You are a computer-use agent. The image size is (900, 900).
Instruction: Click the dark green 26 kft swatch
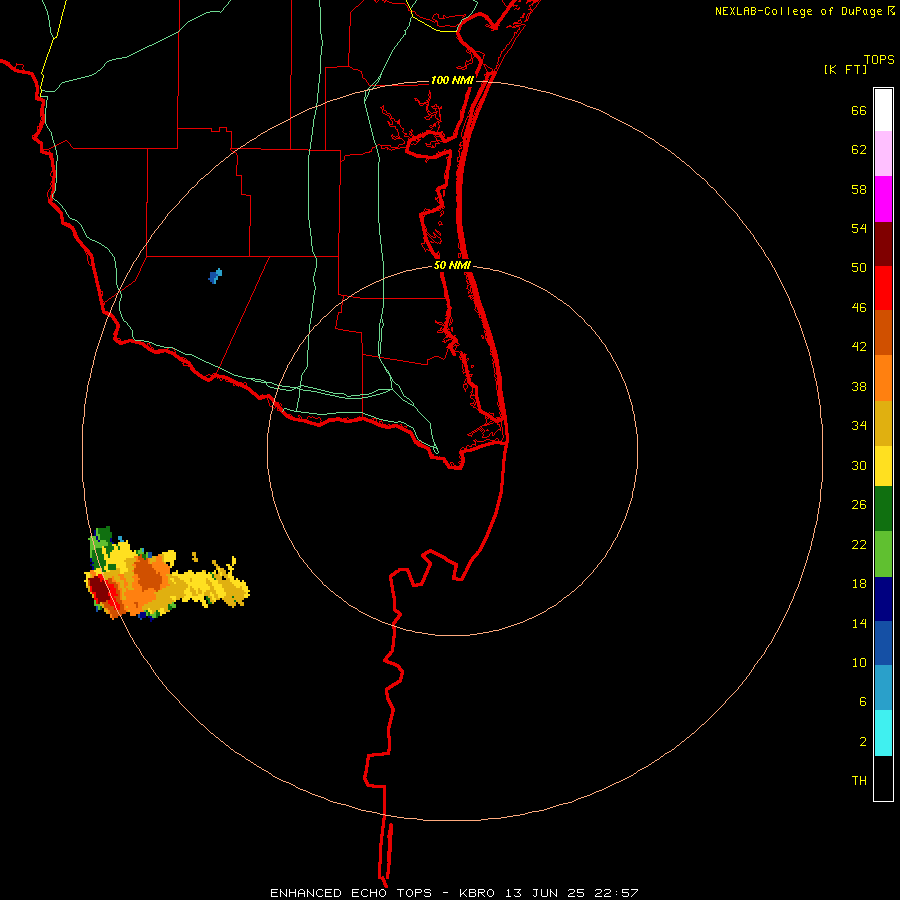883,509
